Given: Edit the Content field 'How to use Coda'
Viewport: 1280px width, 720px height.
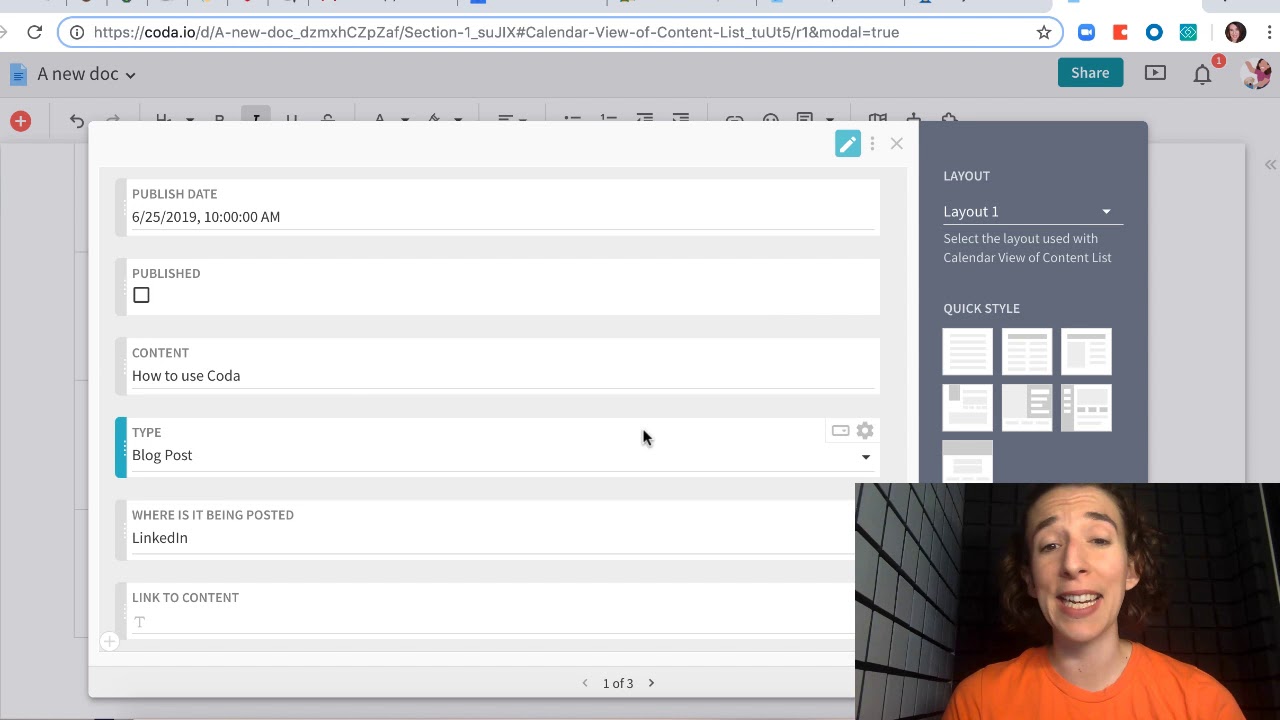Looking at the screenshot, I should 503,376.
